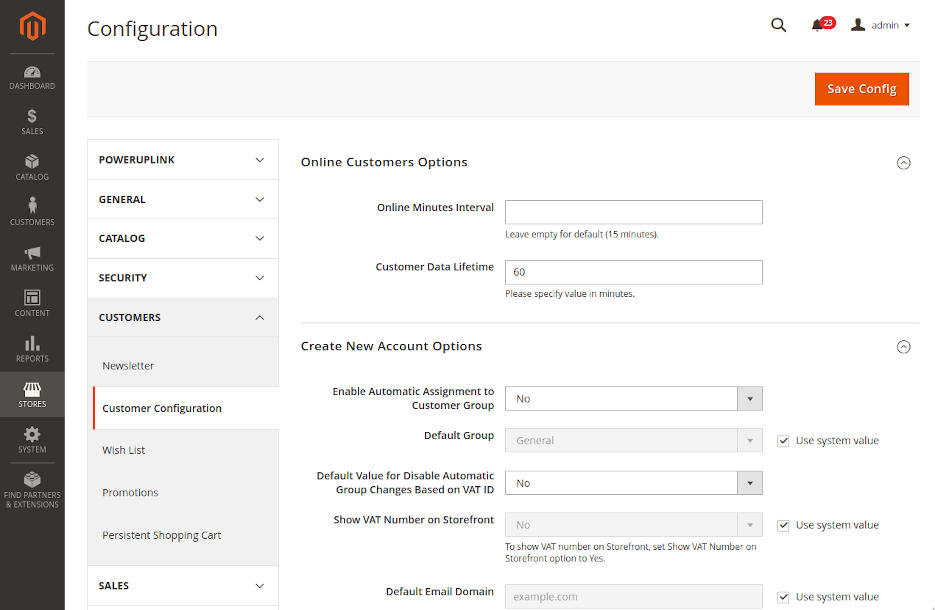Expand the POWERUPLINK config section
The height and width of the screenshot is (610, 935).
pos(182,160)
